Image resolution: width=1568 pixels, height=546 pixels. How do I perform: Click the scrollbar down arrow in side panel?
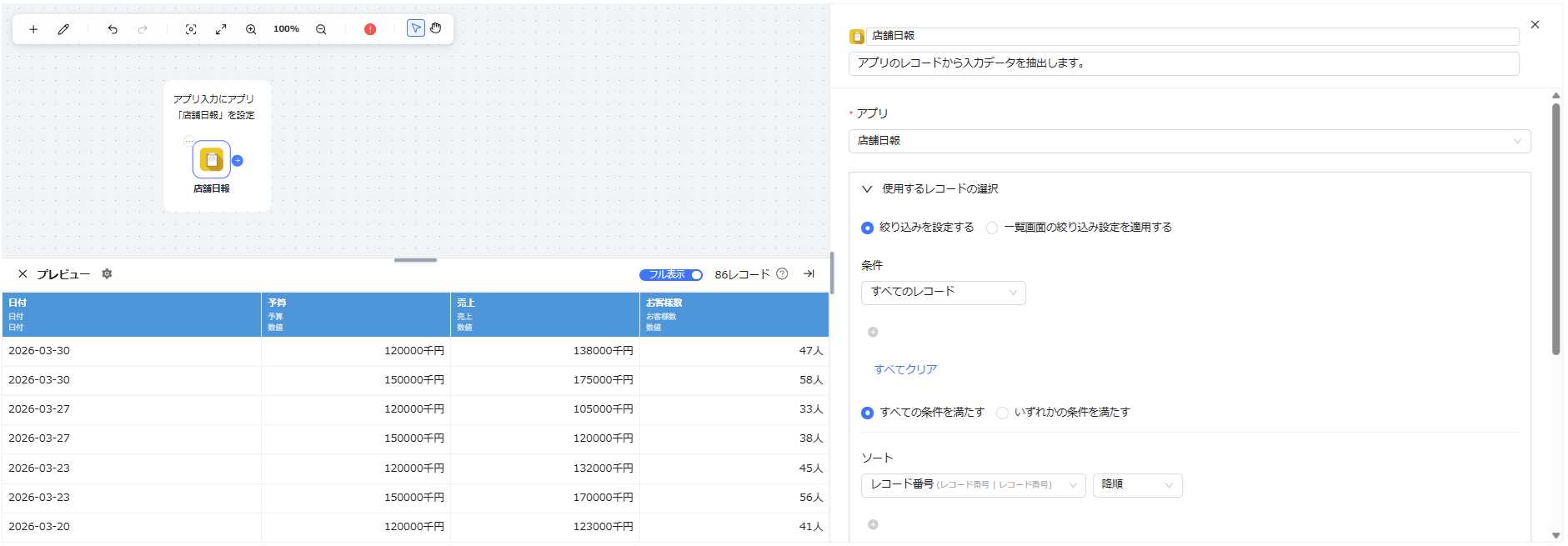[x=1555, y=536]
